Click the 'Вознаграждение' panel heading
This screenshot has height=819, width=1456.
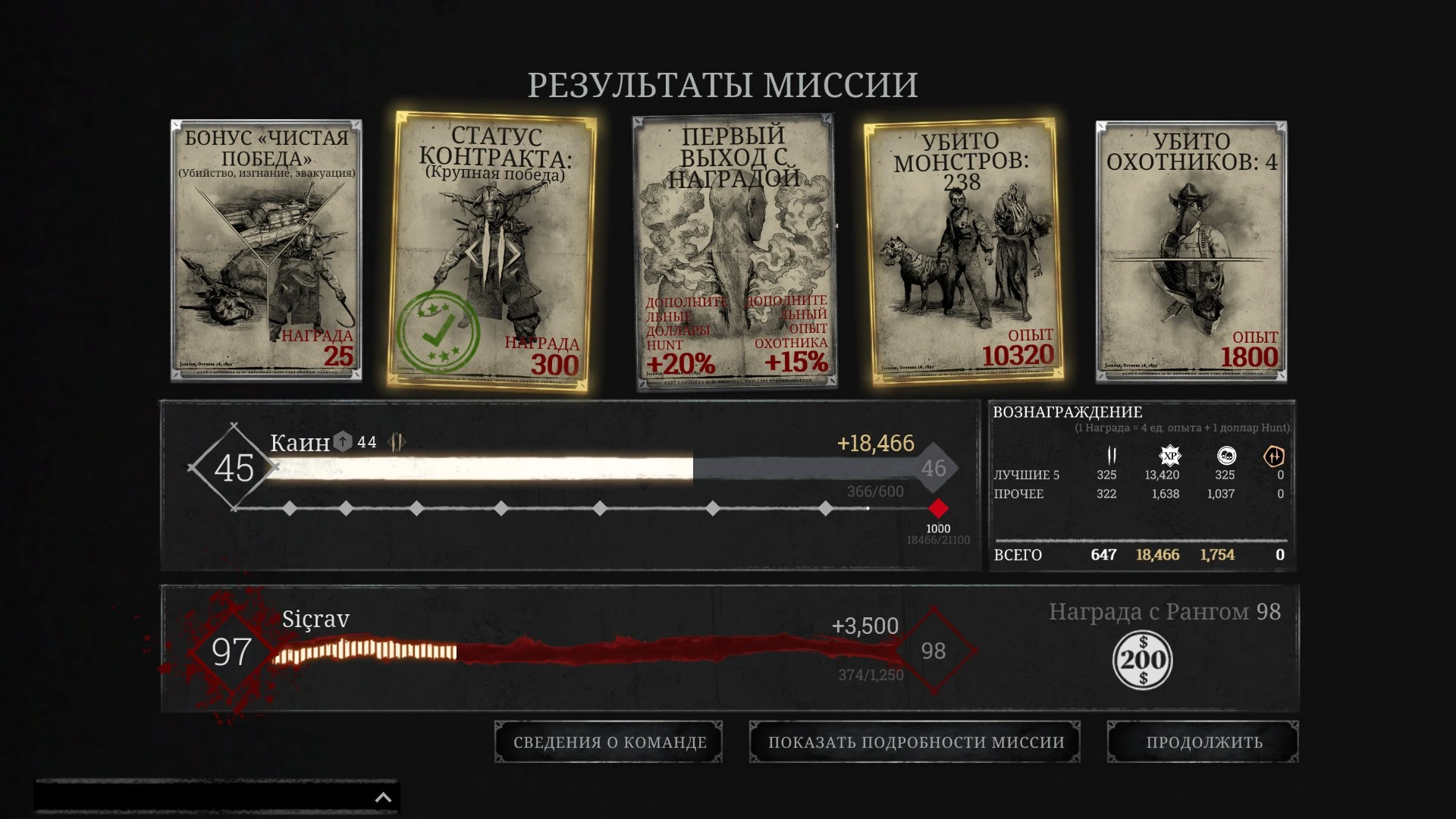(1068, 412)
